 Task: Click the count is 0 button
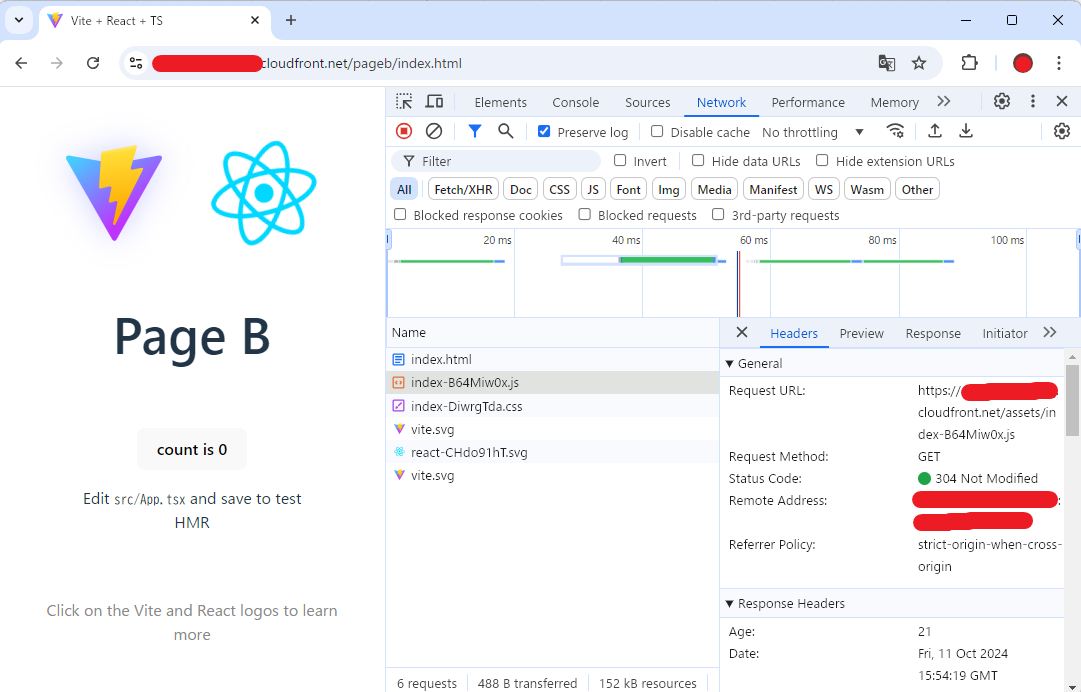[x=192, y=449]
